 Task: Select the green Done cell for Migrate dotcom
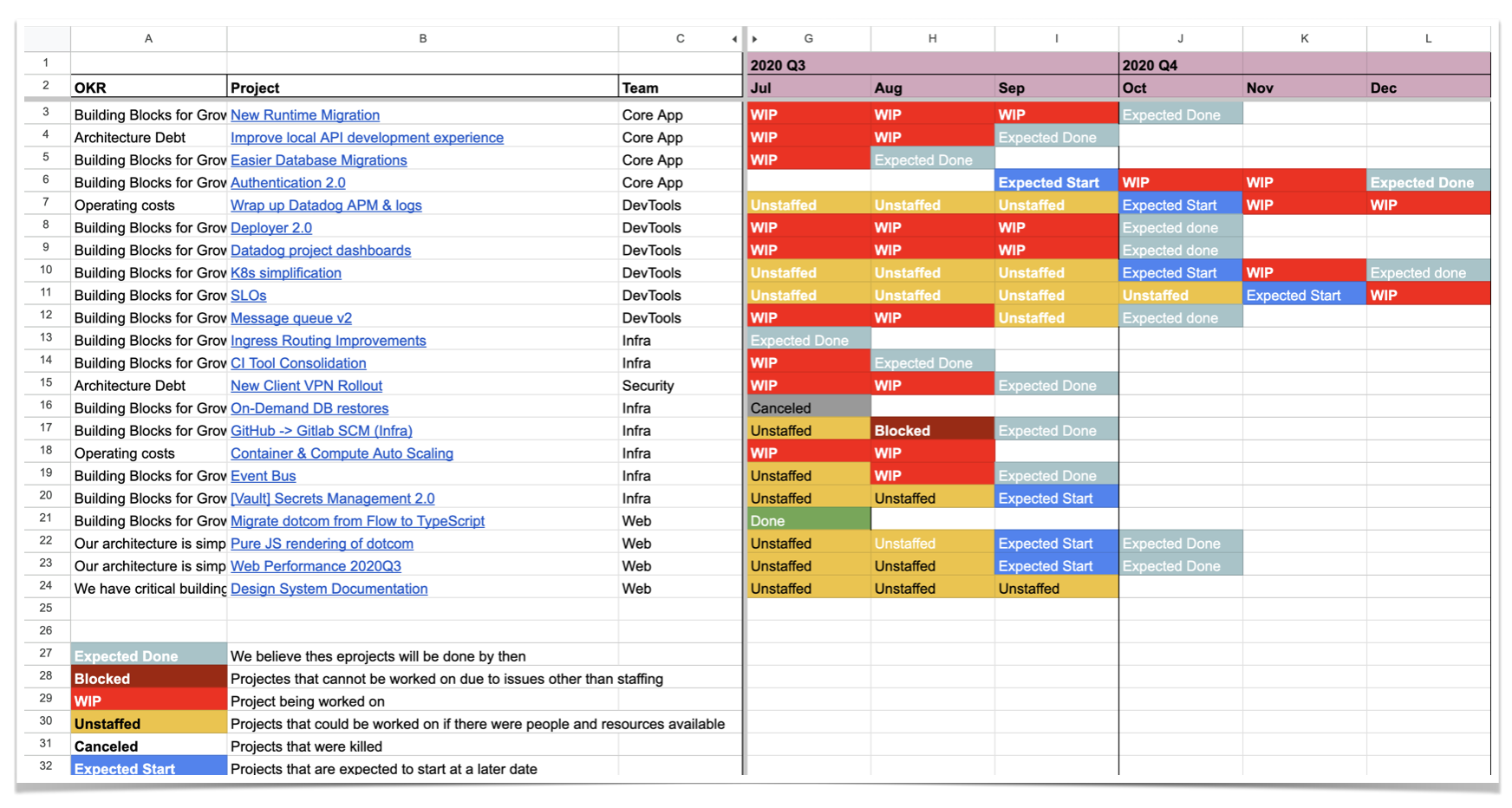[809, 520]
